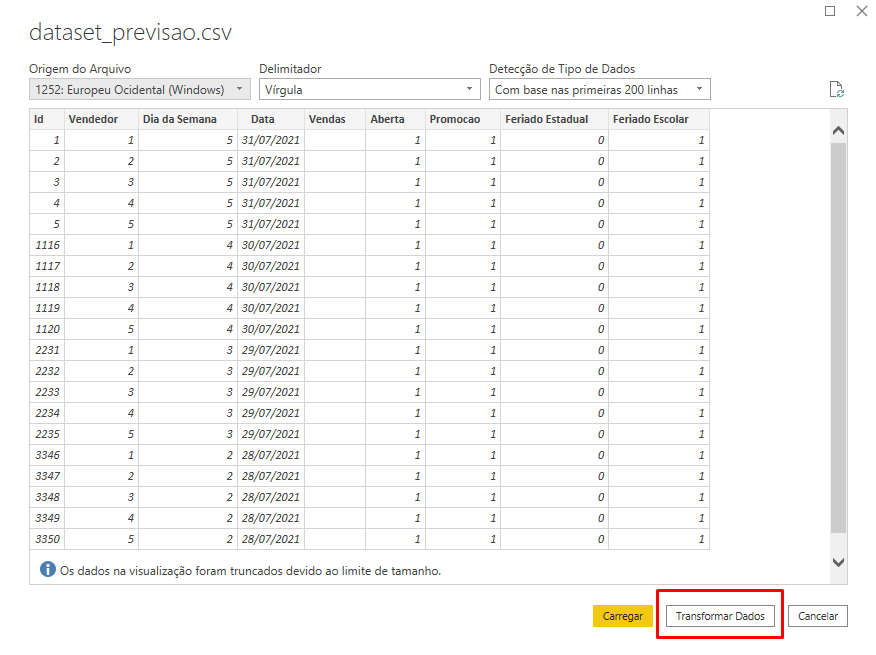Open the Origem do Arquivo dropdown
Viewport: 876px width, 655px height.
point(140,89)
